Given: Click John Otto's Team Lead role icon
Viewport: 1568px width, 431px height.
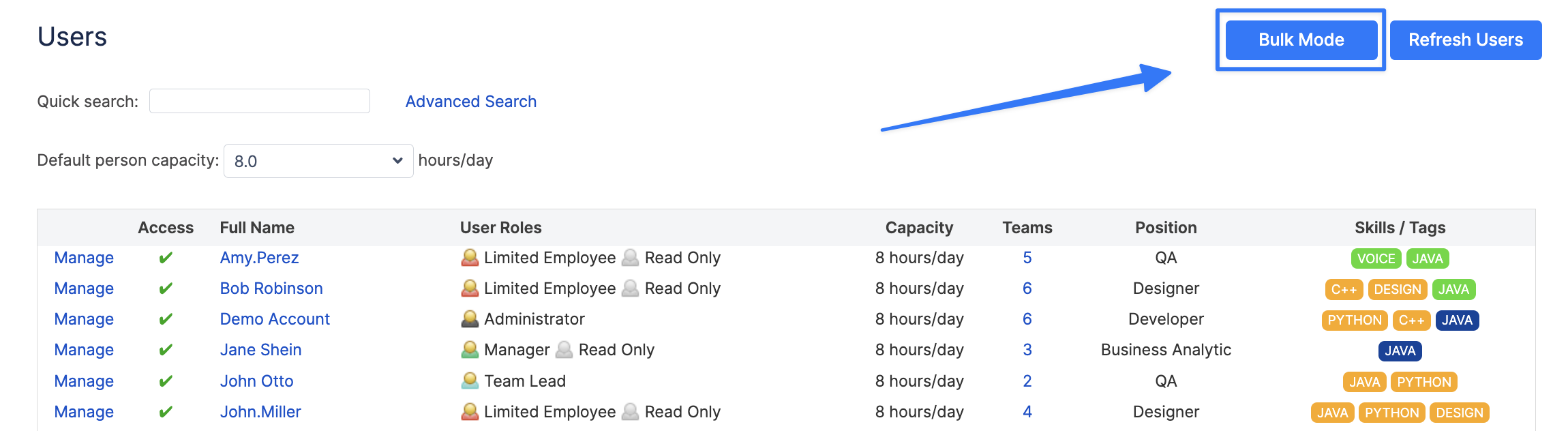Looking at the screenshot, I should point(470,381).
